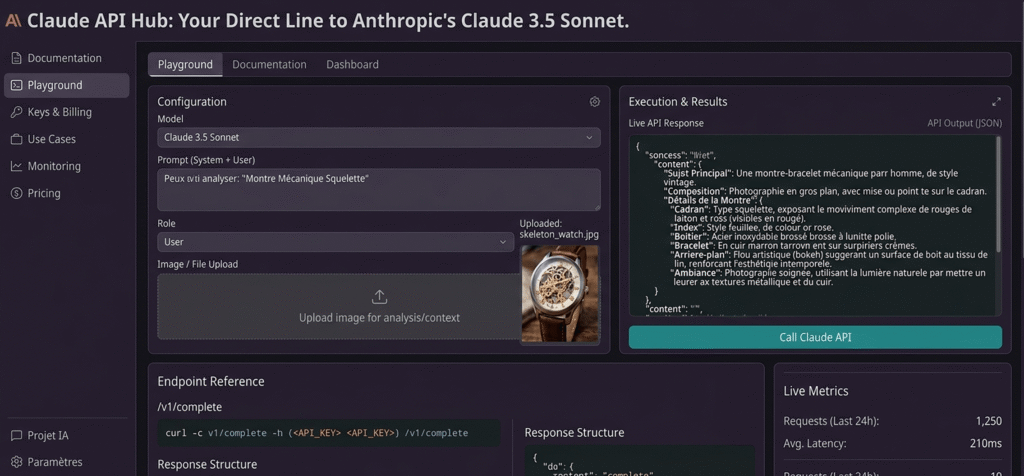Click the "1,250" requests value

(989, 421)
